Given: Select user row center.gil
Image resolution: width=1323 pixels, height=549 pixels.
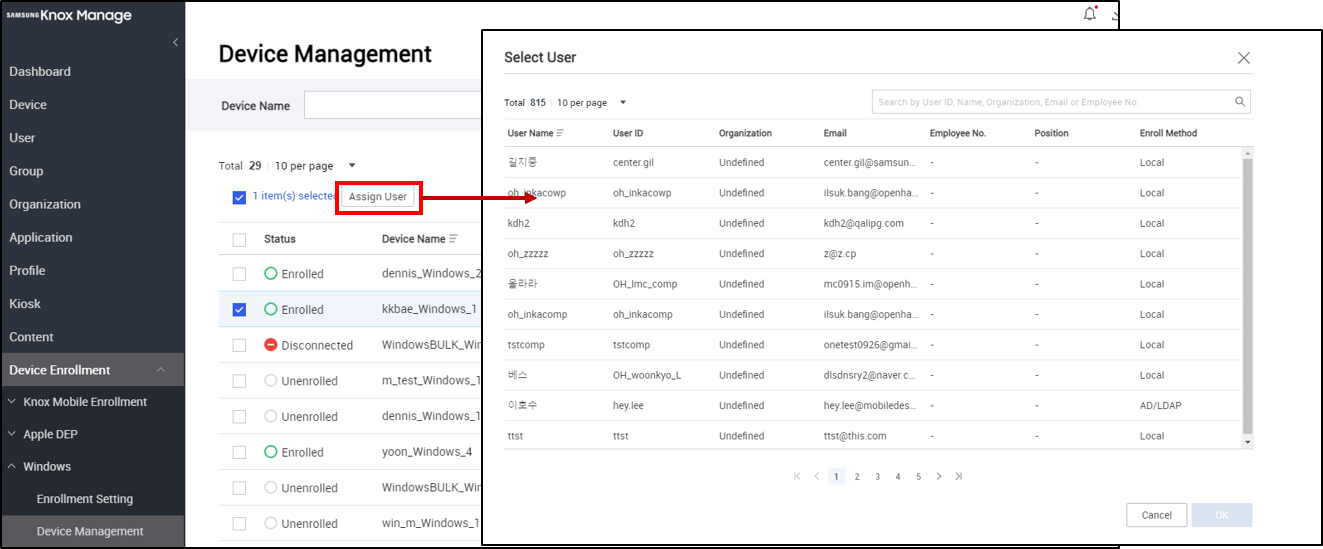Looking at the screenshot, I should 873,162.
